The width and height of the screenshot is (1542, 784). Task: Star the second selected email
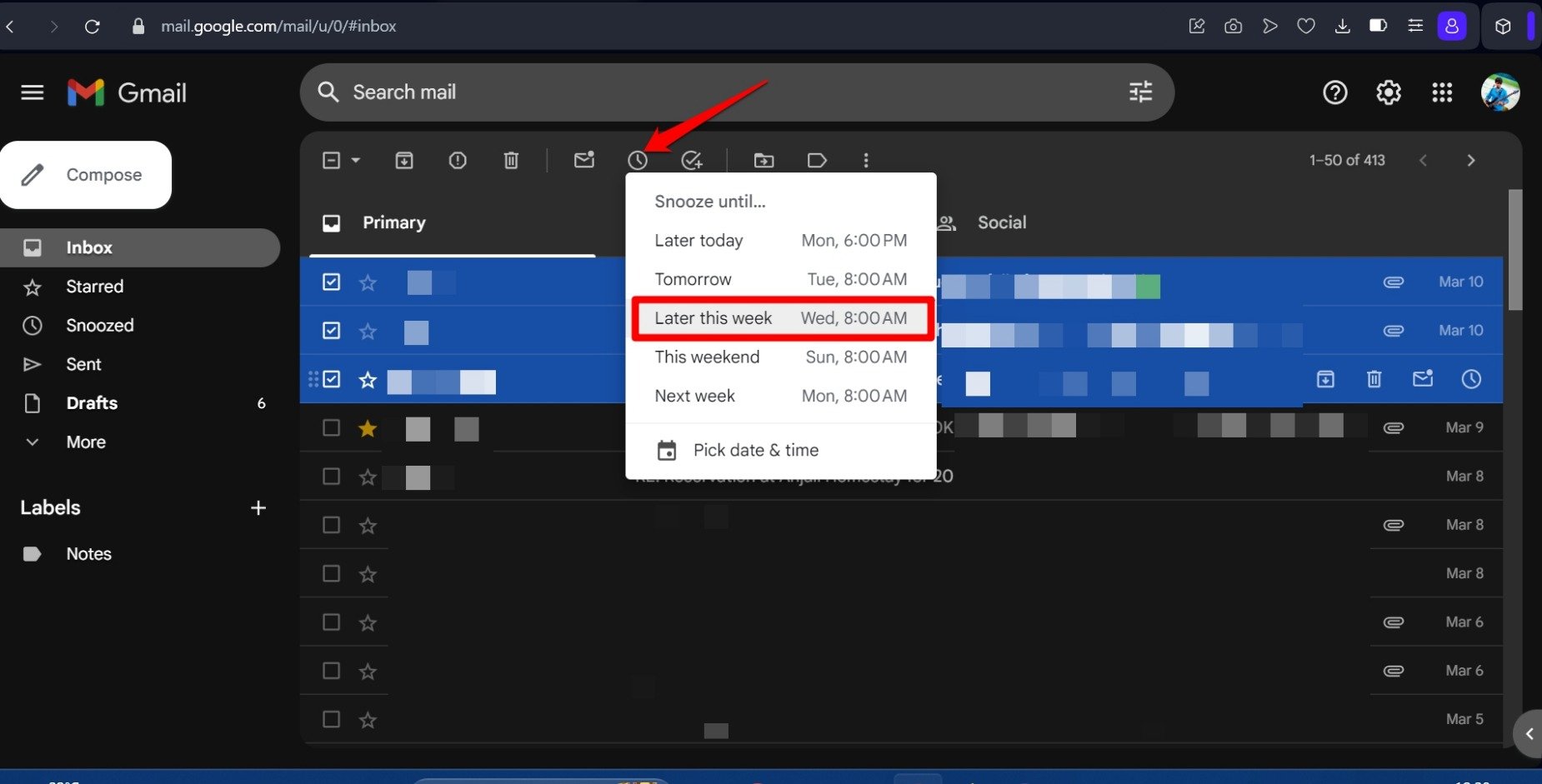point(368,332)
